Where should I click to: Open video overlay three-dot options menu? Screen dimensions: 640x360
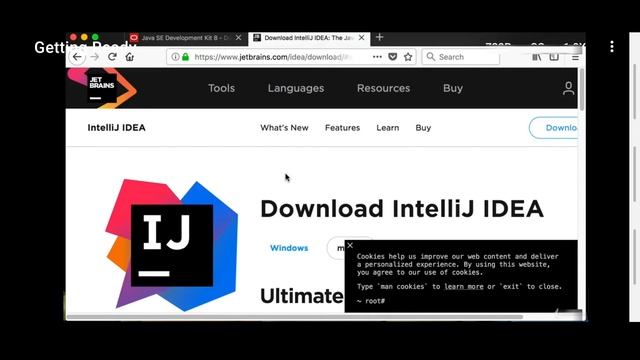611,47
